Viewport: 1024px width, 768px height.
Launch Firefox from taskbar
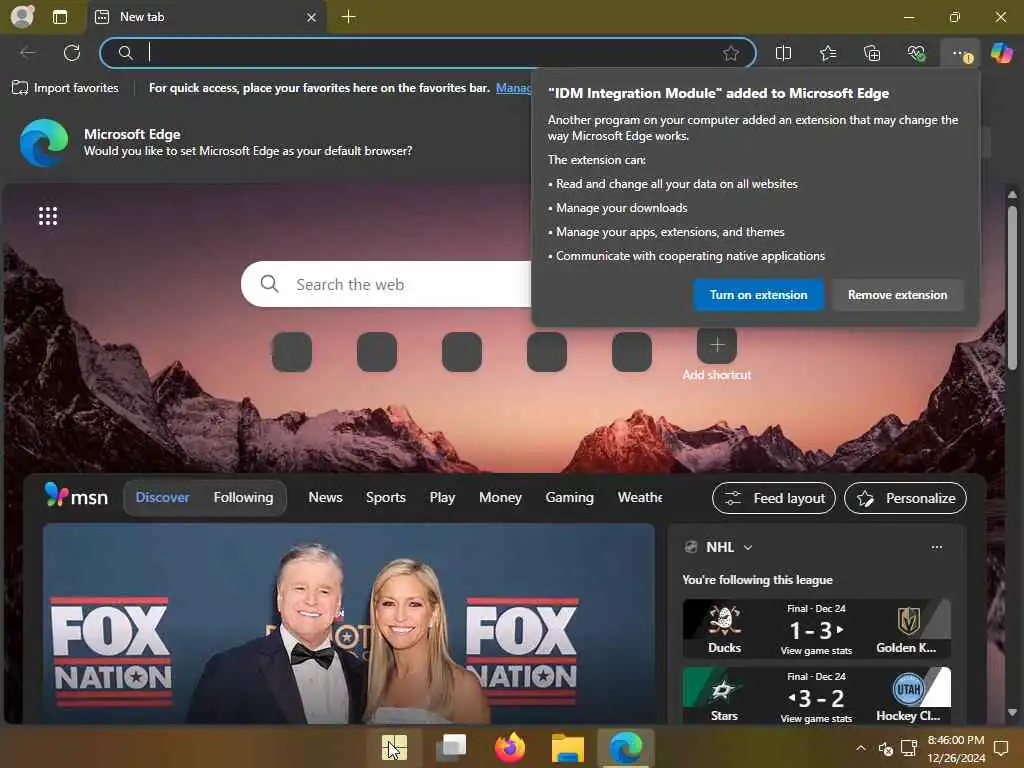[510, 748]
